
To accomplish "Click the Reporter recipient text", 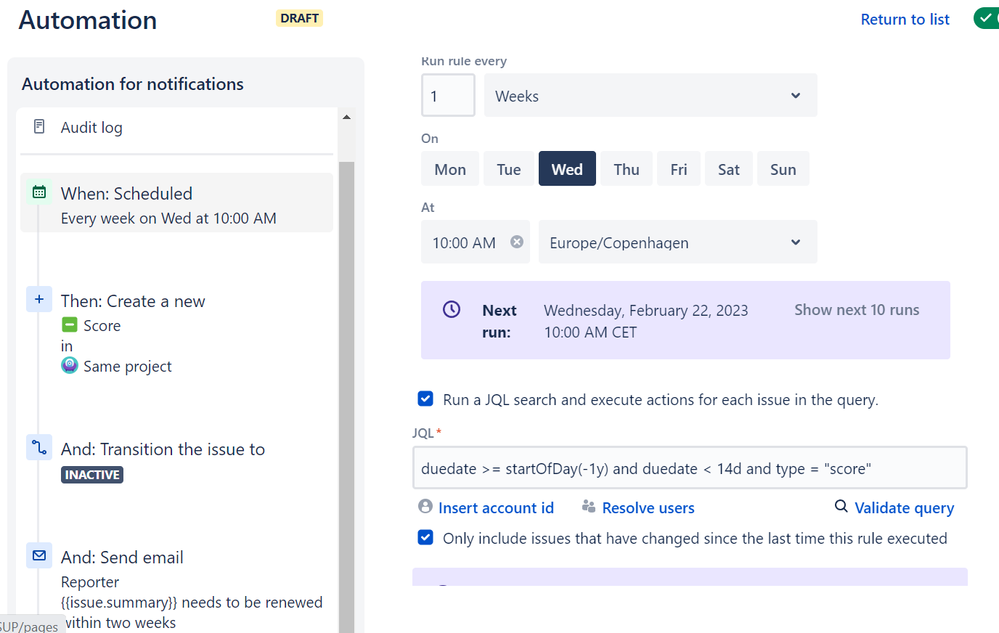I will pyautogui.click(x=90, y=582).
